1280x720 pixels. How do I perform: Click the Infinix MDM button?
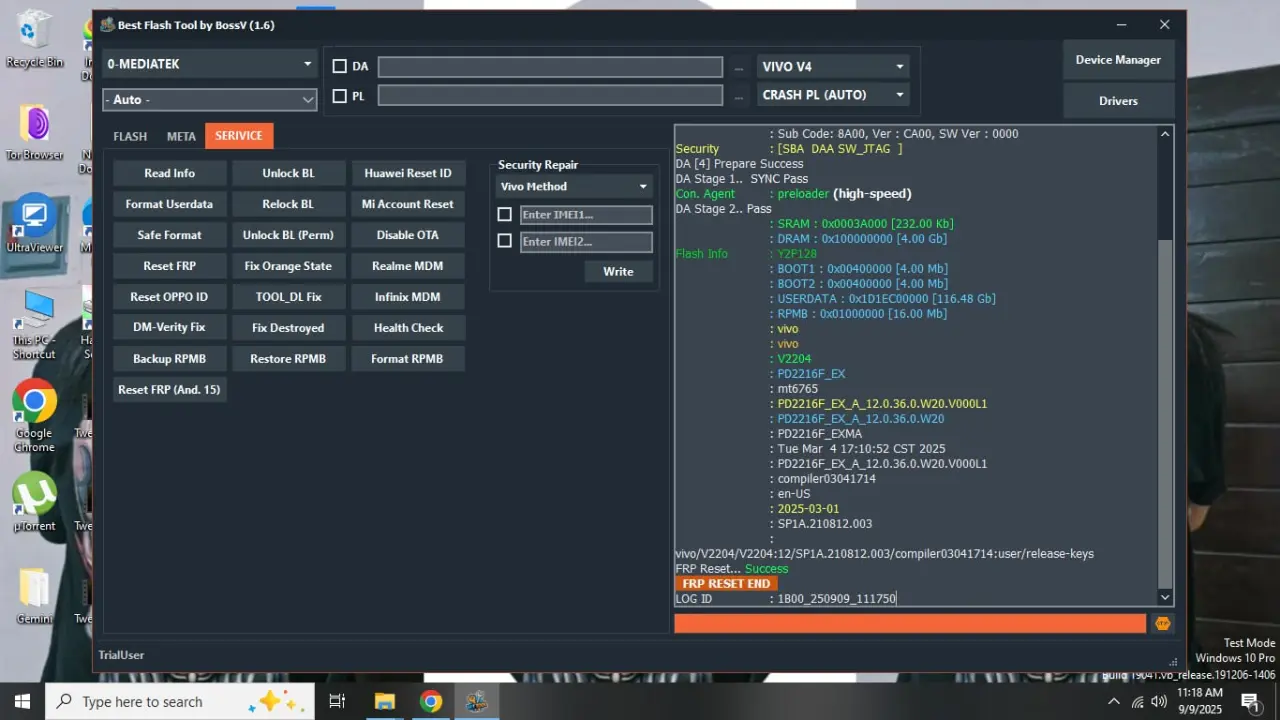click(408, 297)
